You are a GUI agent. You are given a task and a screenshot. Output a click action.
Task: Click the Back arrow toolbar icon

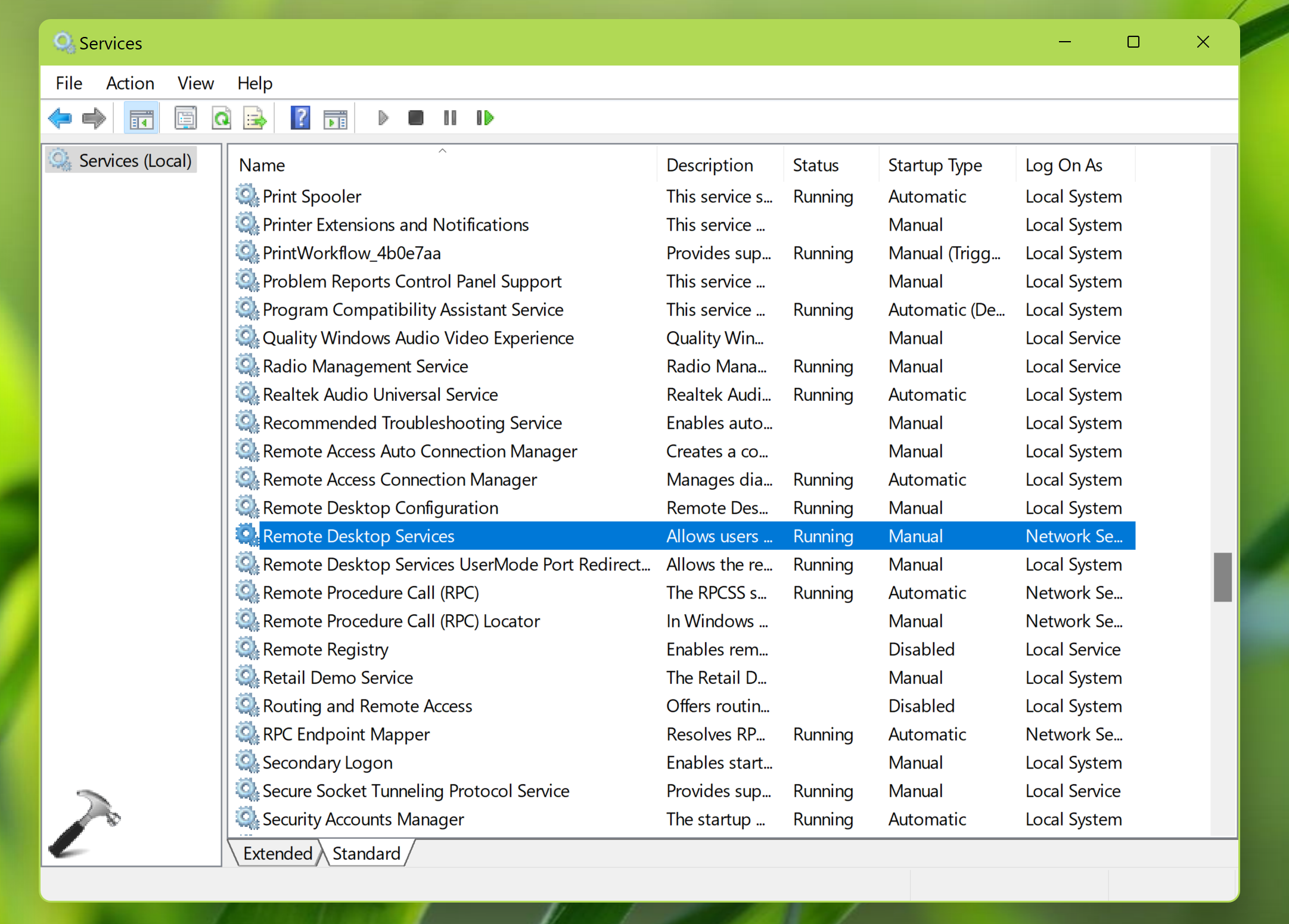click(x=60, y=118)
